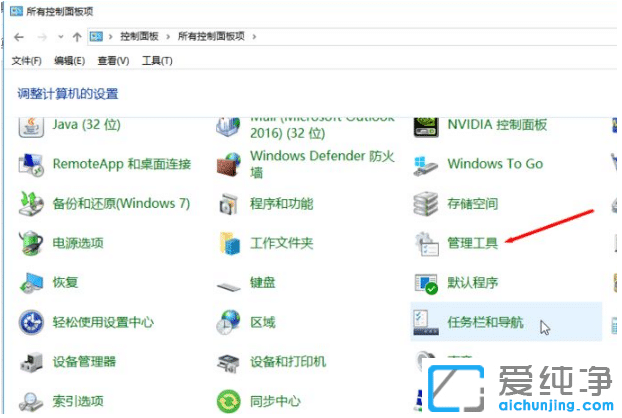The image size is (622, 418).
Task: Expand chevron after 控制面板 in address bar
Action: click(x=168, y=37)
